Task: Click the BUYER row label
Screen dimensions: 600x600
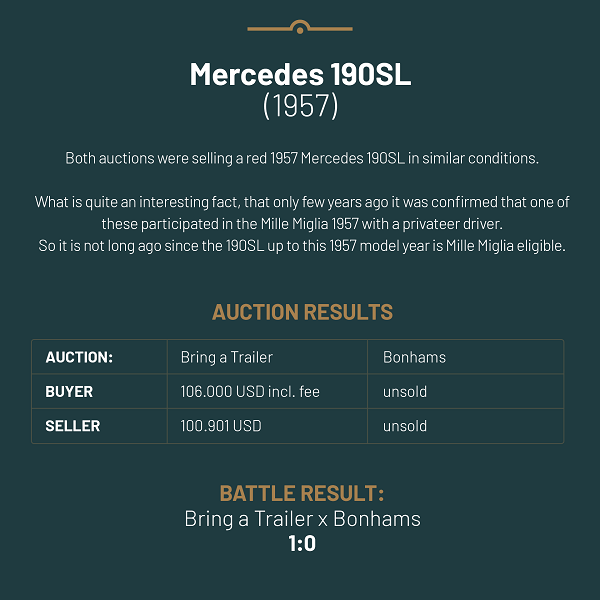Action: pyautogui.click(x=69, y=391)
